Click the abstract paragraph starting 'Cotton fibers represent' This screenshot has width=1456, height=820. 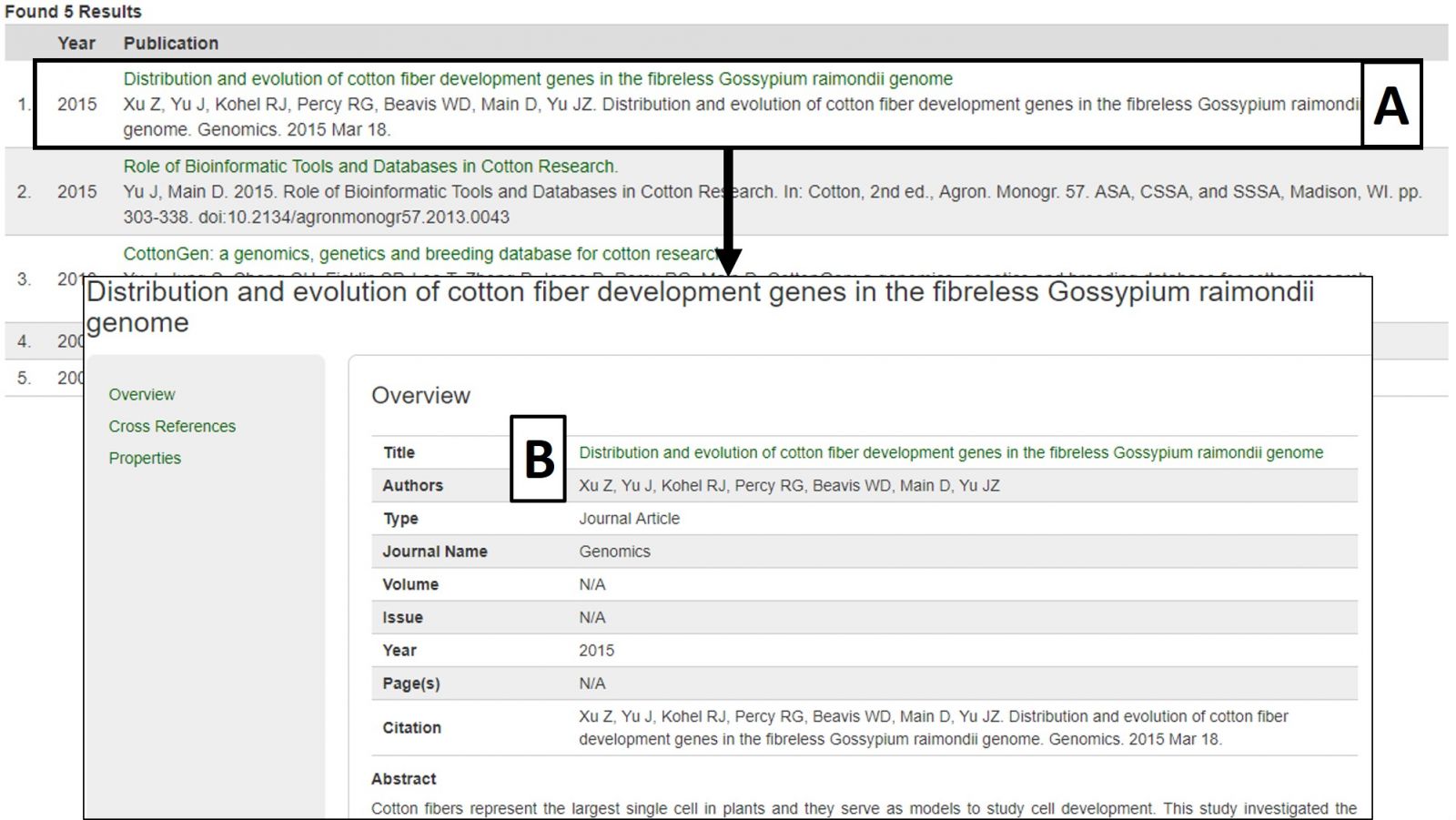point(864,809)
